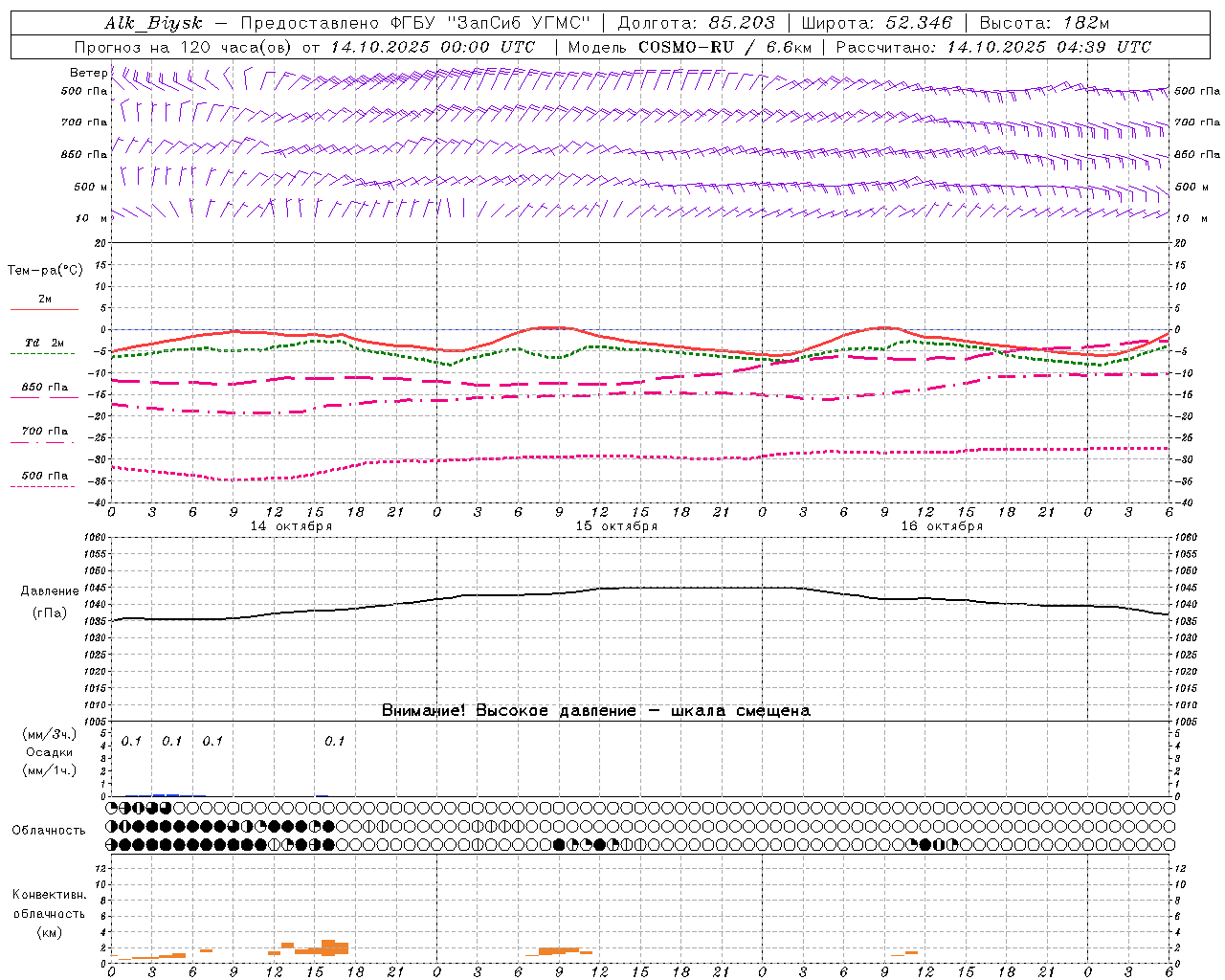Screen dimensions: 1225x980
Task: Select the computed time 14.10.2025 04:39 UTC
Action: 1049,47
